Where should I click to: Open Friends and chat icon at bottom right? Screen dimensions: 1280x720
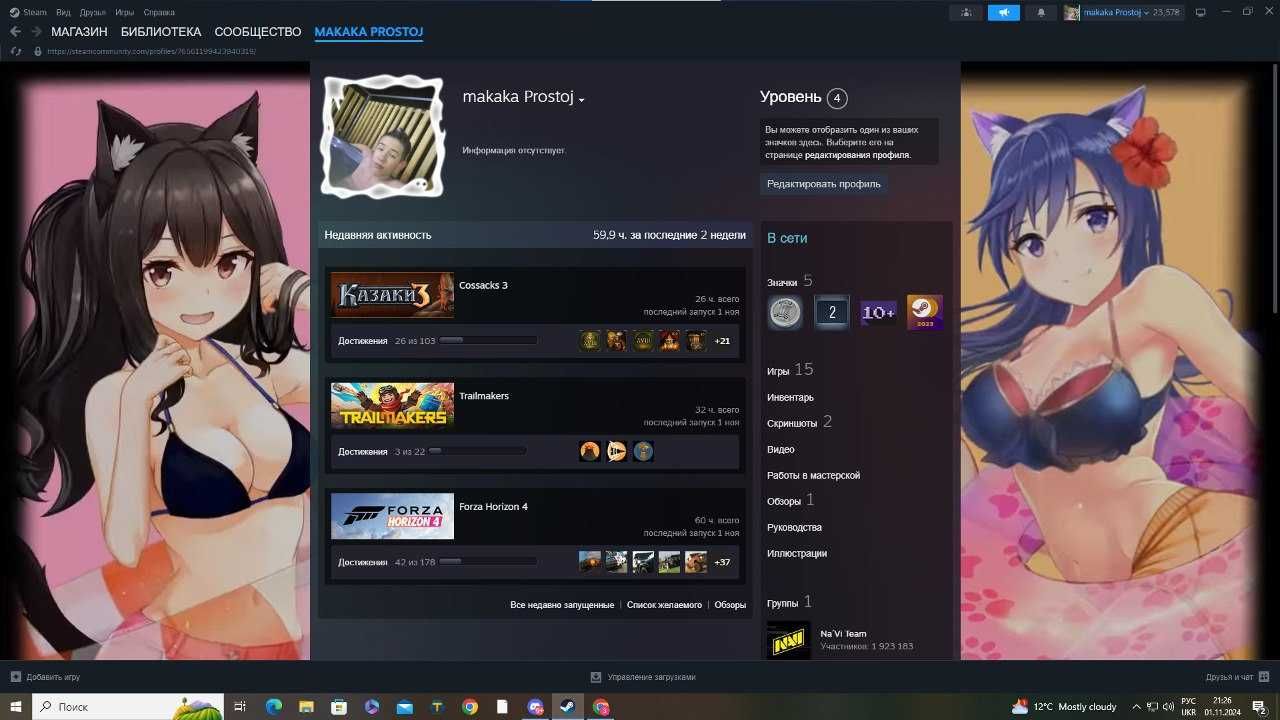[x=1264, y=677]
